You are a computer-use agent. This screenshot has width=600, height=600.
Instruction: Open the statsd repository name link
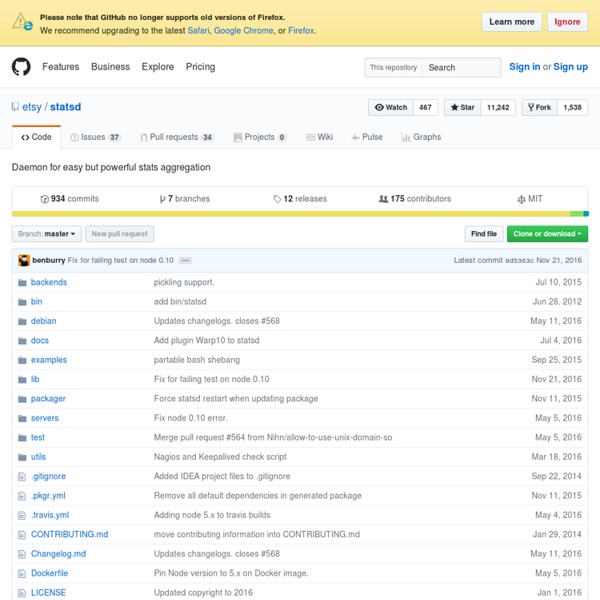pyautogui.click(x=65, y=107)
